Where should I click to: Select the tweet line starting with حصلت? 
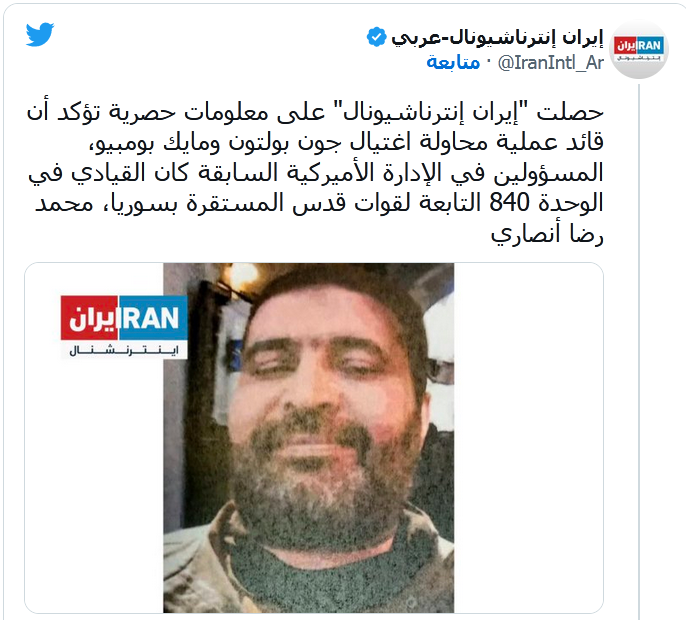click(315, 112)
